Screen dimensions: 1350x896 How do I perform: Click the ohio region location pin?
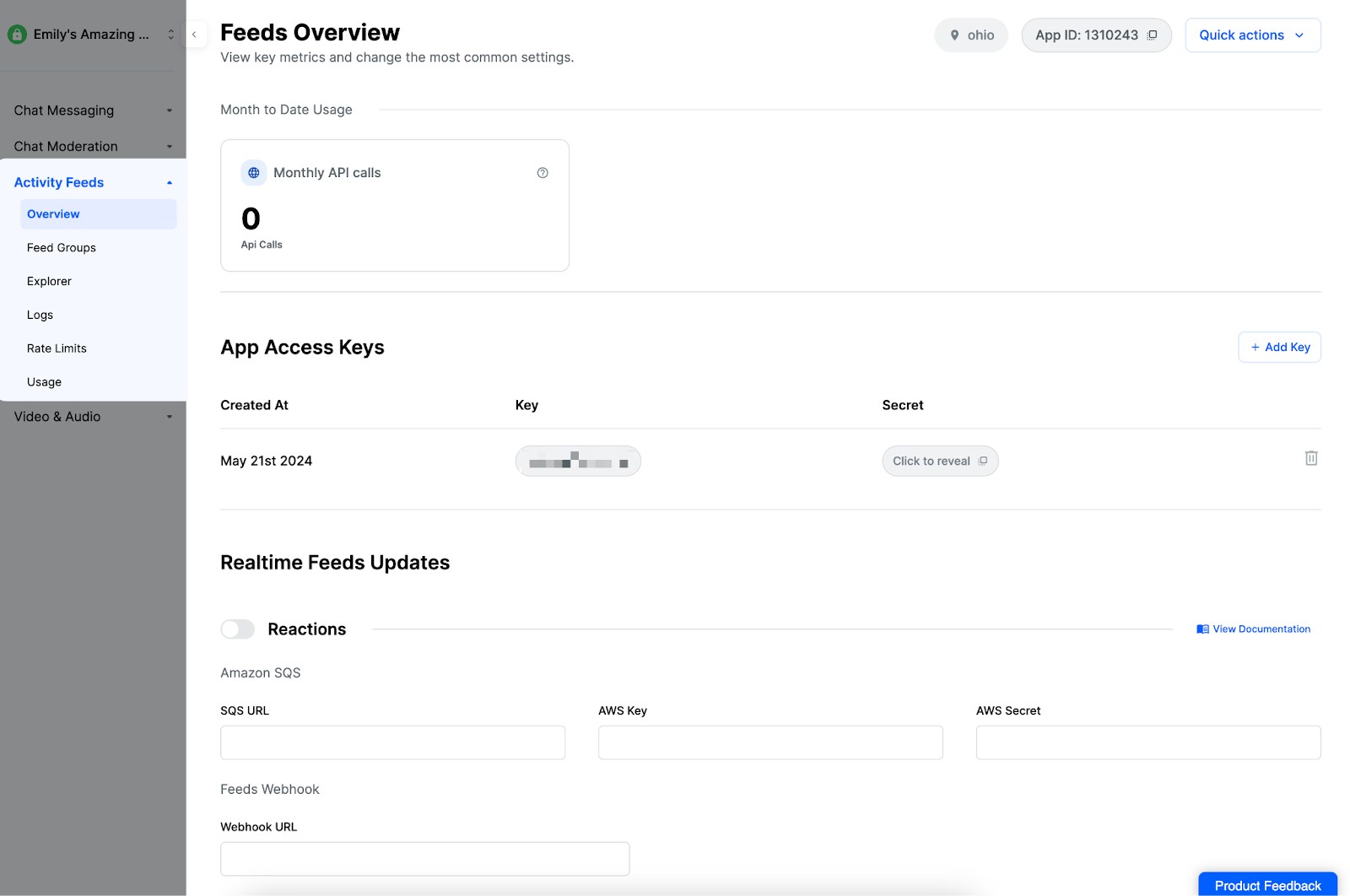(955, 35)
